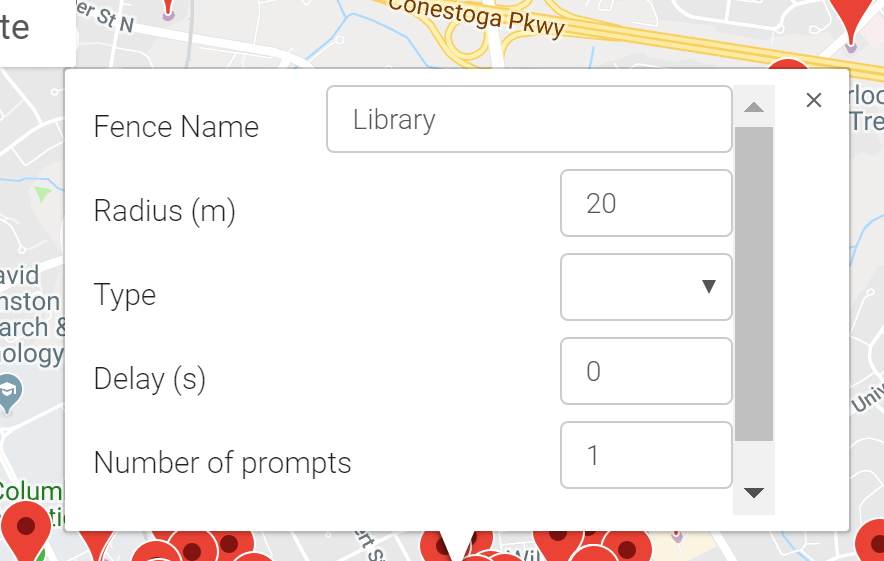
Task: Close the fence info popup
Action: tap(814, 100)
